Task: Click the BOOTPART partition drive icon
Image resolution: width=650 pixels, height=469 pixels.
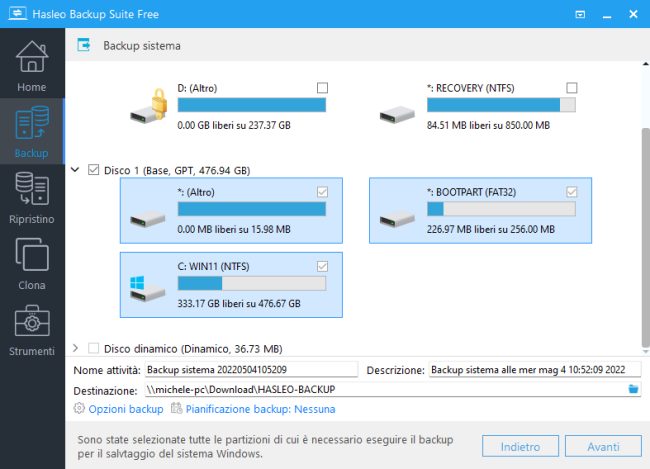Action: click(x=397, y=218)
